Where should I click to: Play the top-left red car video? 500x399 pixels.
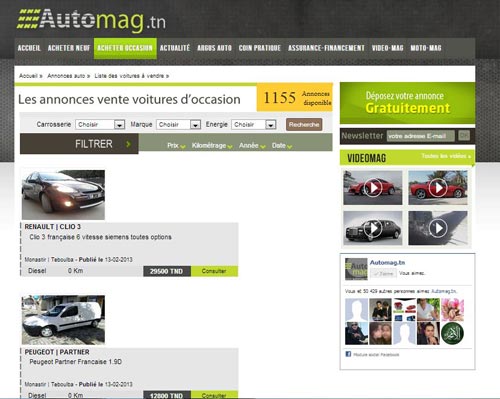[373, 188]
